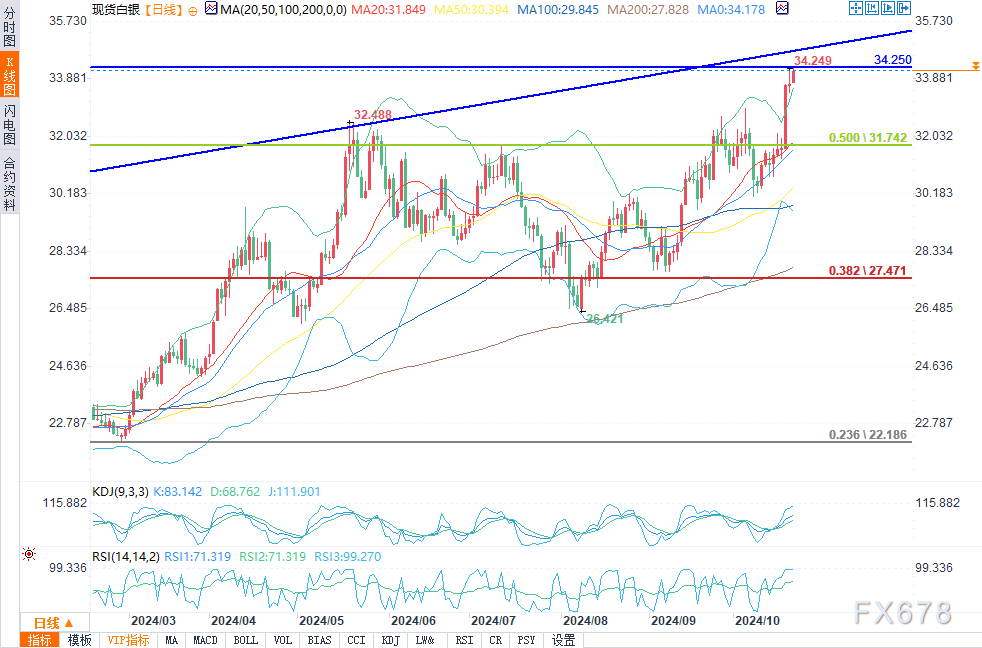Viewport: 982px width, 648px height.
Task: Click the K:83.142 KDJ value
Action: (178, 491)
